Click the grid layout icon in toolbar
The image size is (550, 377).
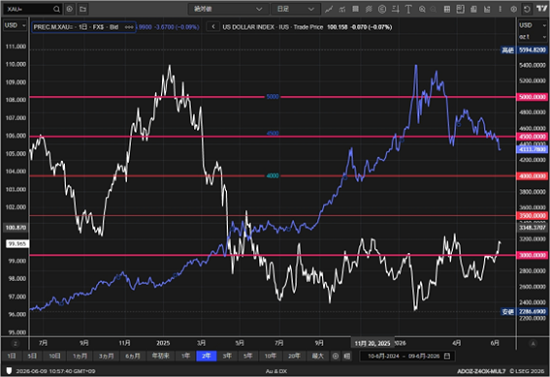(447, 9)
